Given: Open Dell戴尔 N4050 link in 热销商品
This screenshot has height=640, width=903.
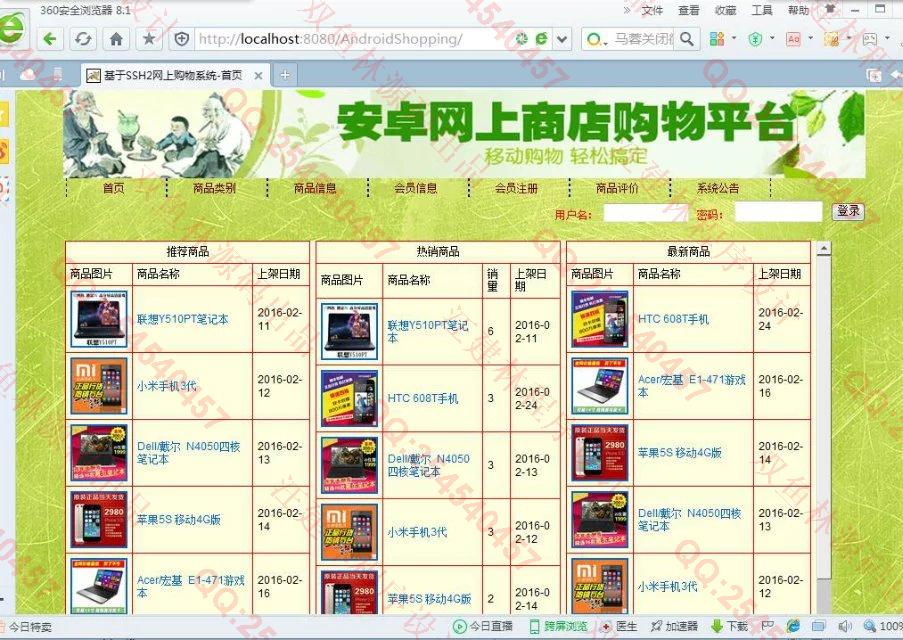Looking at the screenshot, I should [x=428, y=465].
